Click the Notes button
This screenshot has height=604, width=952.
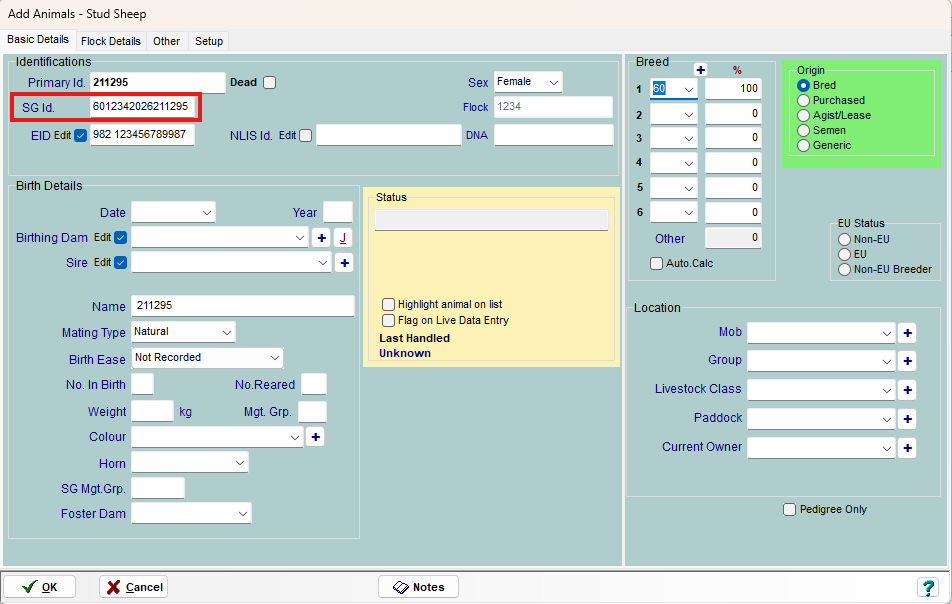(418, 587)
